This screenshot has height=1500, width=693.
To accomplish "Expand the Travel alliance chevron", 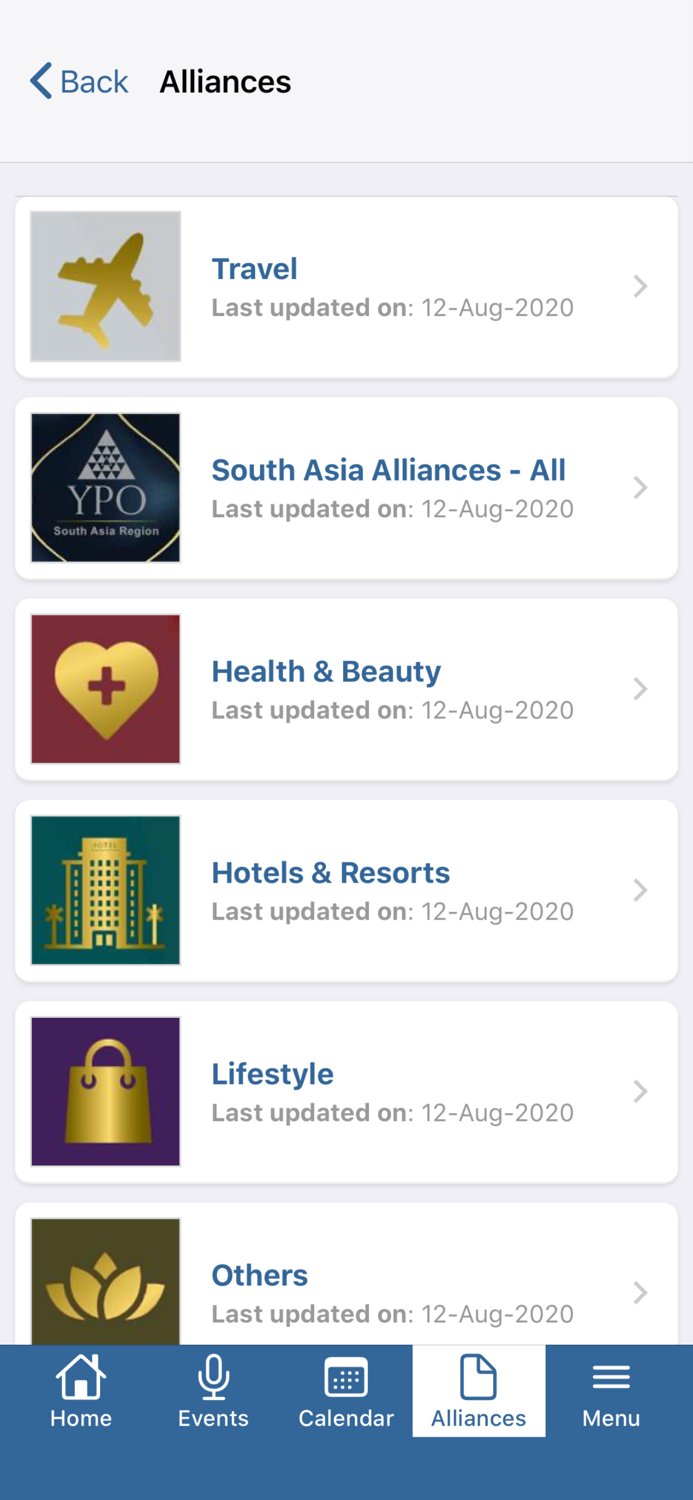I will pos(640,286).
